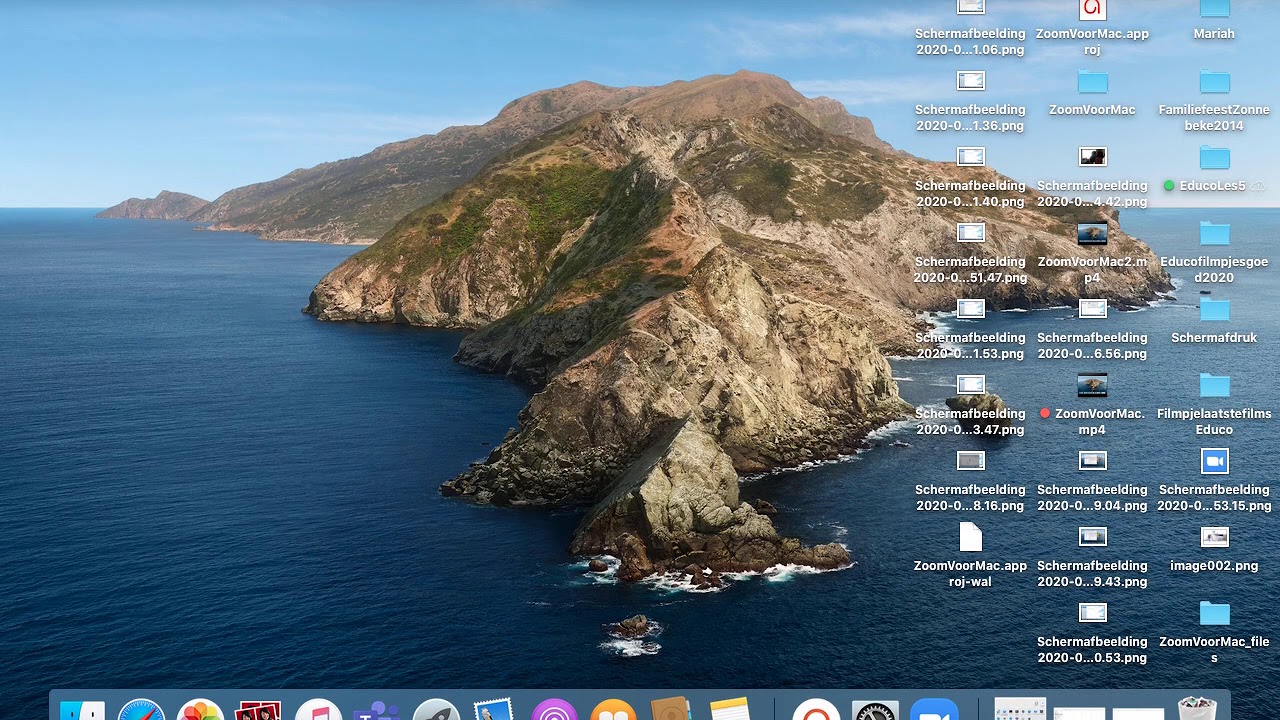This screenshot has height=720, width=1280.
Task: Open the brown Contacts book in the Dock
Action: point(671,708)
